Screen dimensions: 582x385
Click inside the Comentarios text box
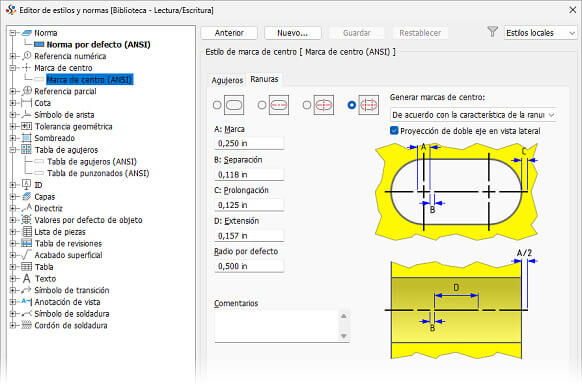click(276, 326)
